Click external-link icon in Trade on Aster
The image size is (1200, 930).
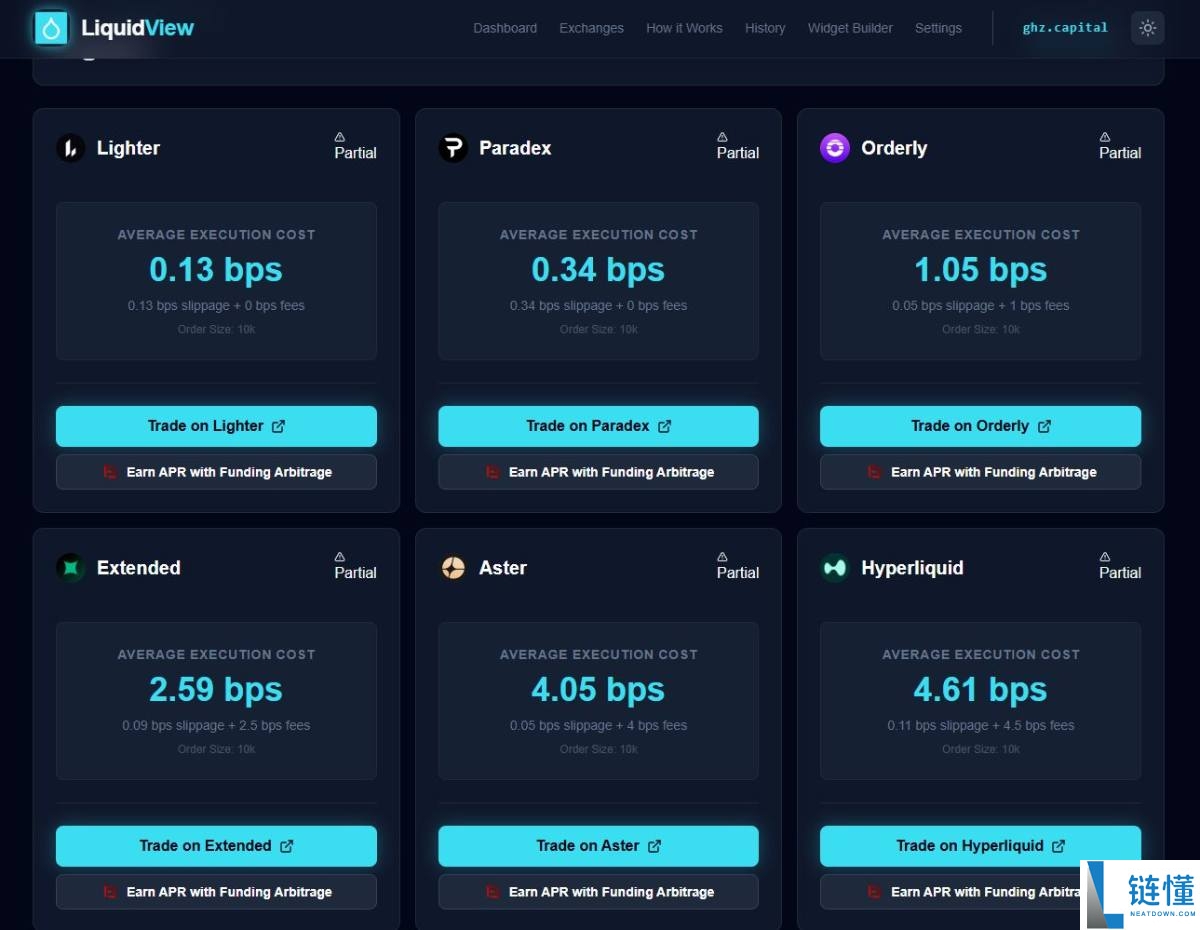click(654, 846)
